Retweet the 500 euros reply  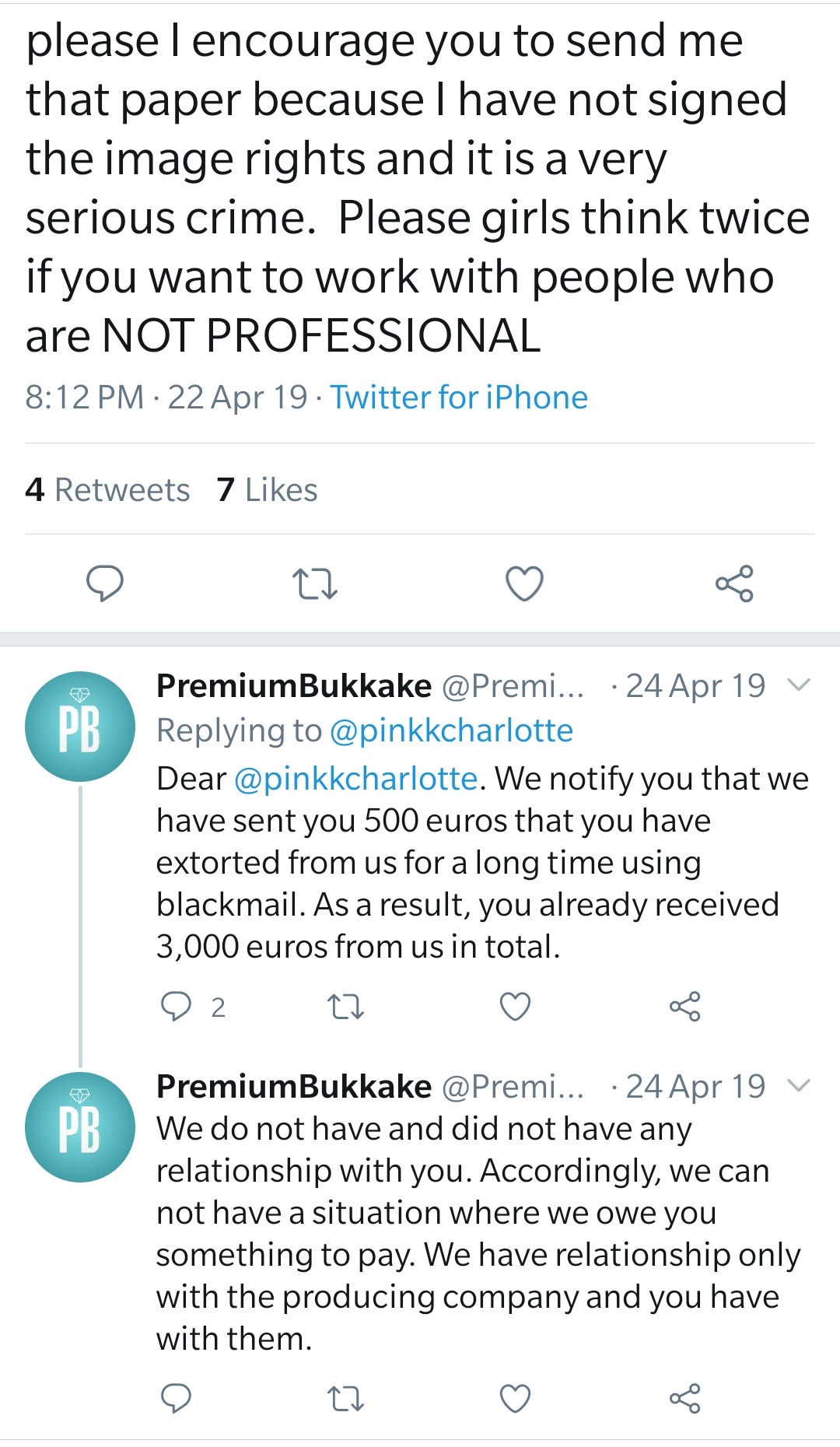[345, 1007]
